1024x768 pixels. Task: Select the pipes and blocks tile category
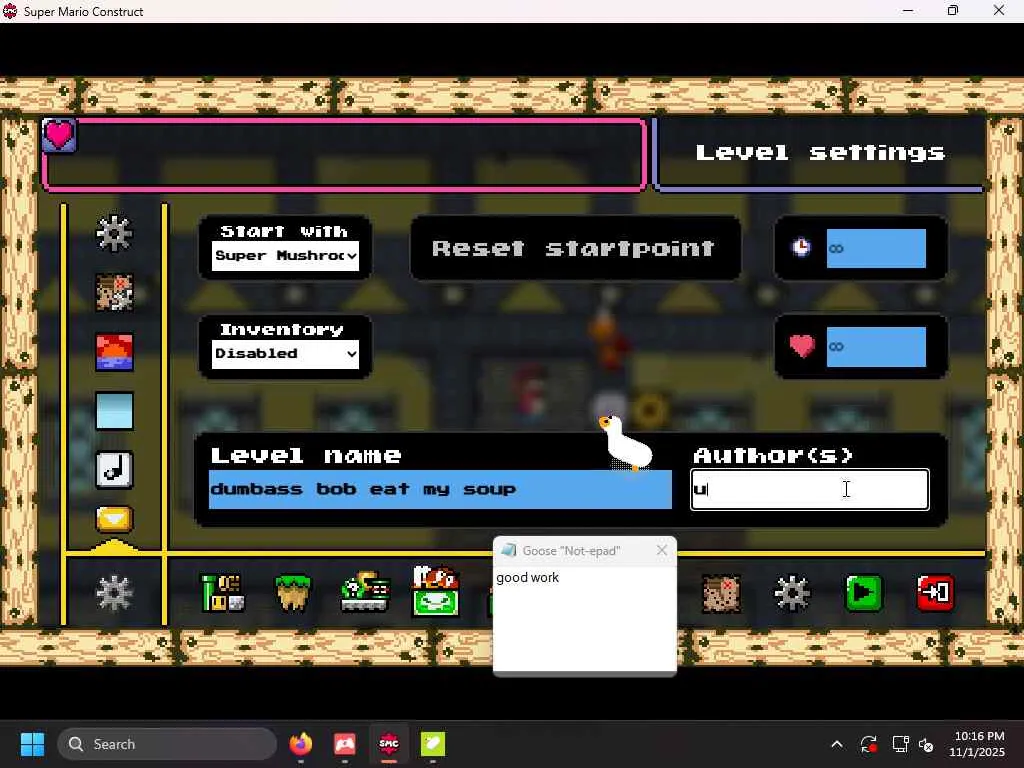(x=222, y=593)
